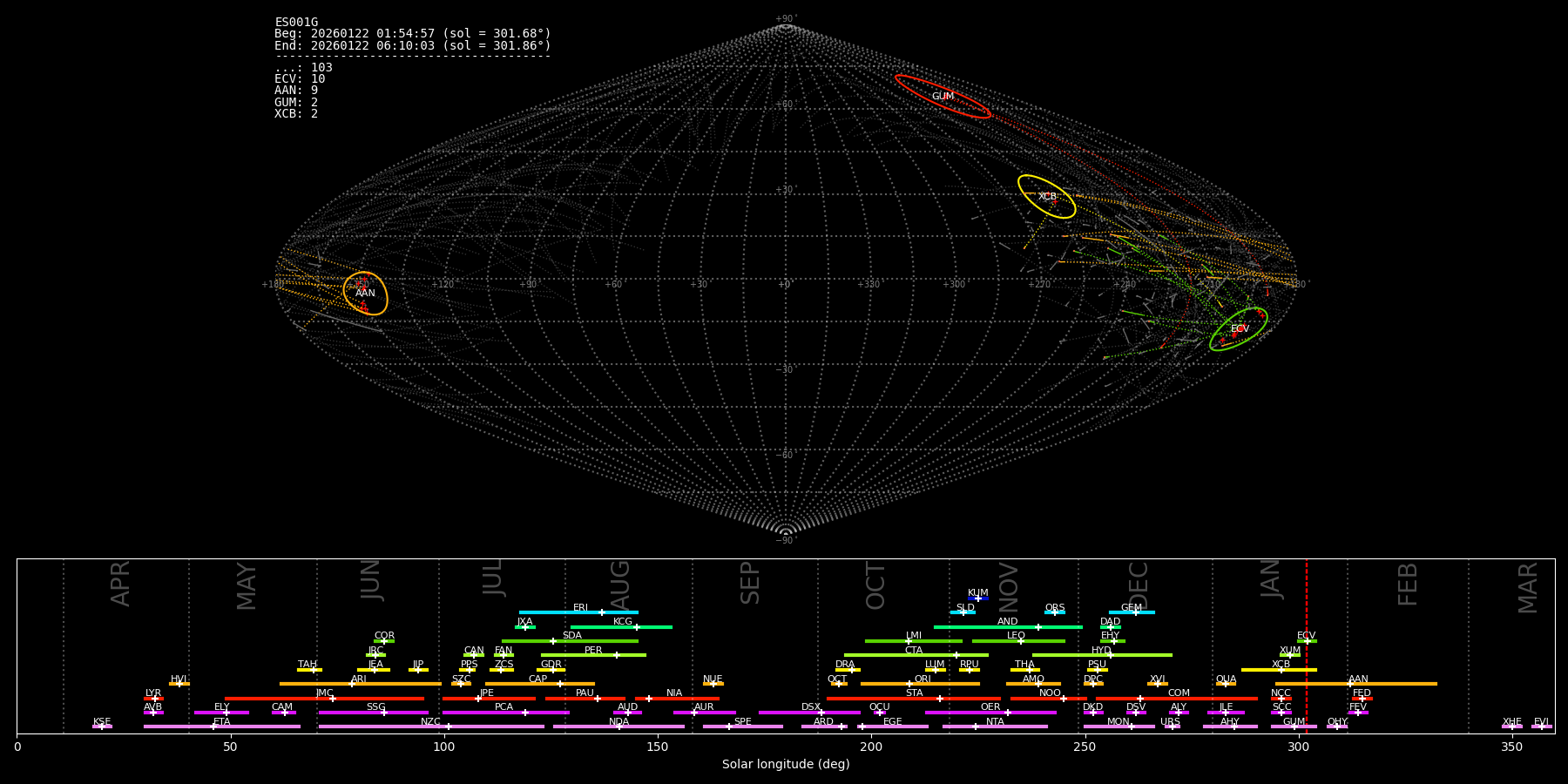Select the MAR month label in the timeline
Screen dimensions: 1568x784
pos(1528,587)
